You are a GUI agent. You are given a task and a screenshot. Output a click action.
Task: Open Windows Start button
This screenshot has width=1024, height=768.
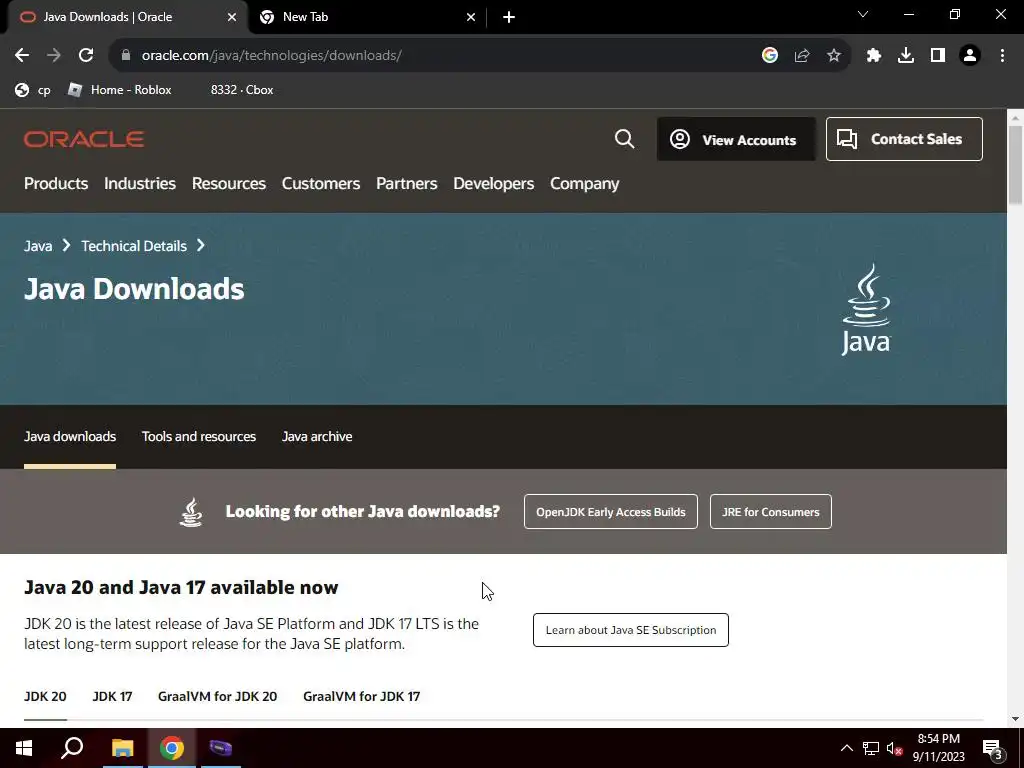(x=24, y=748)
